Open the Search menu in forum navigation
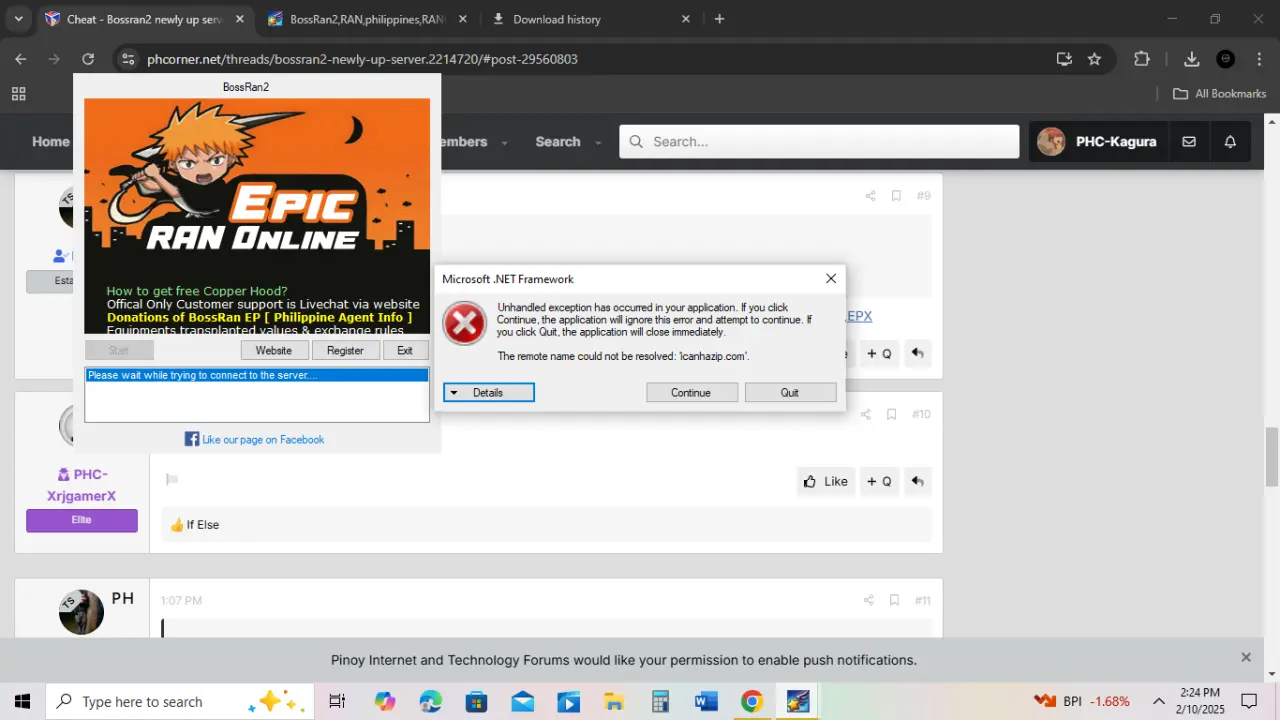Viewport: 1280px width, 720px height. (x=557, y=142)
